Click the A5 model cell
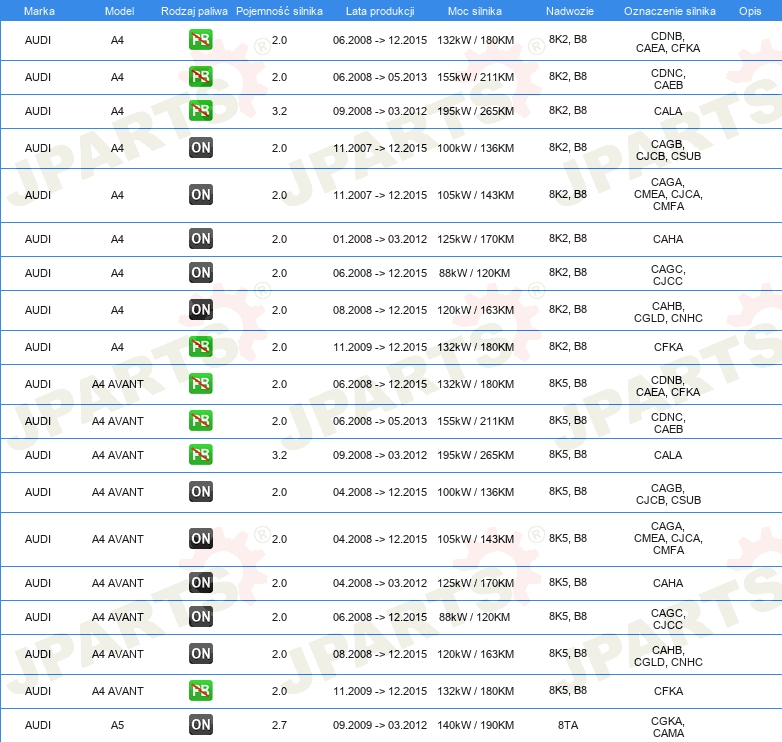 pyautogui.click(x=117, y=725)
